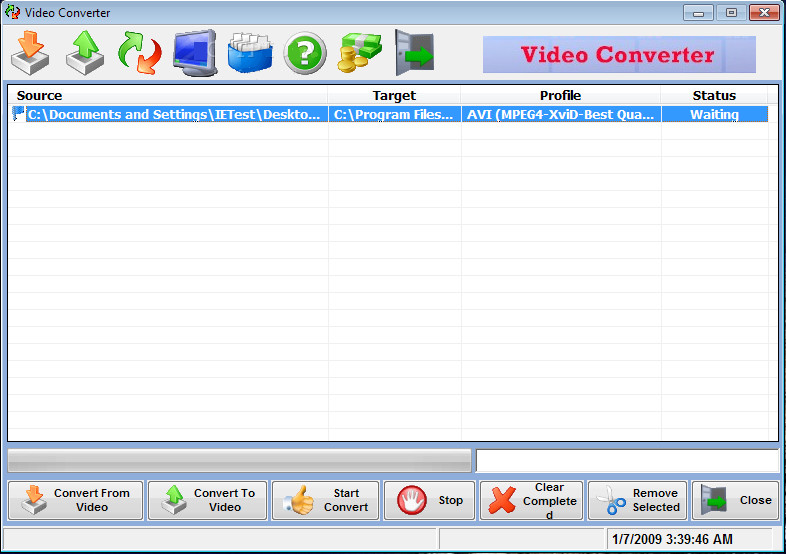Click the Waiting status cell
Screen dimensions: 786x554
[x=714, y=114]
